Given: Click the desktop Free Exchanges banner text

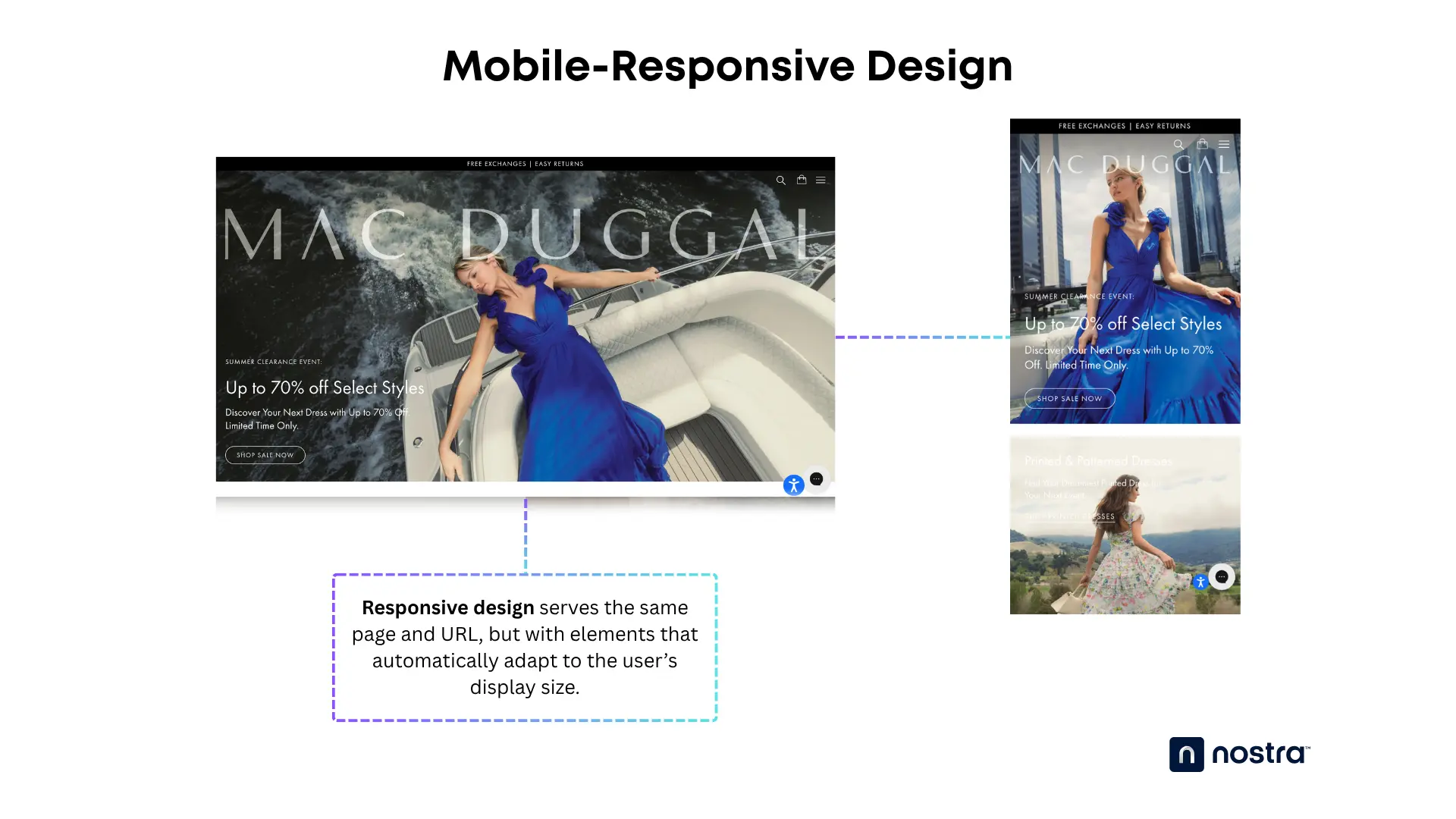Looking at the screenshot, I should coord(525,164).
